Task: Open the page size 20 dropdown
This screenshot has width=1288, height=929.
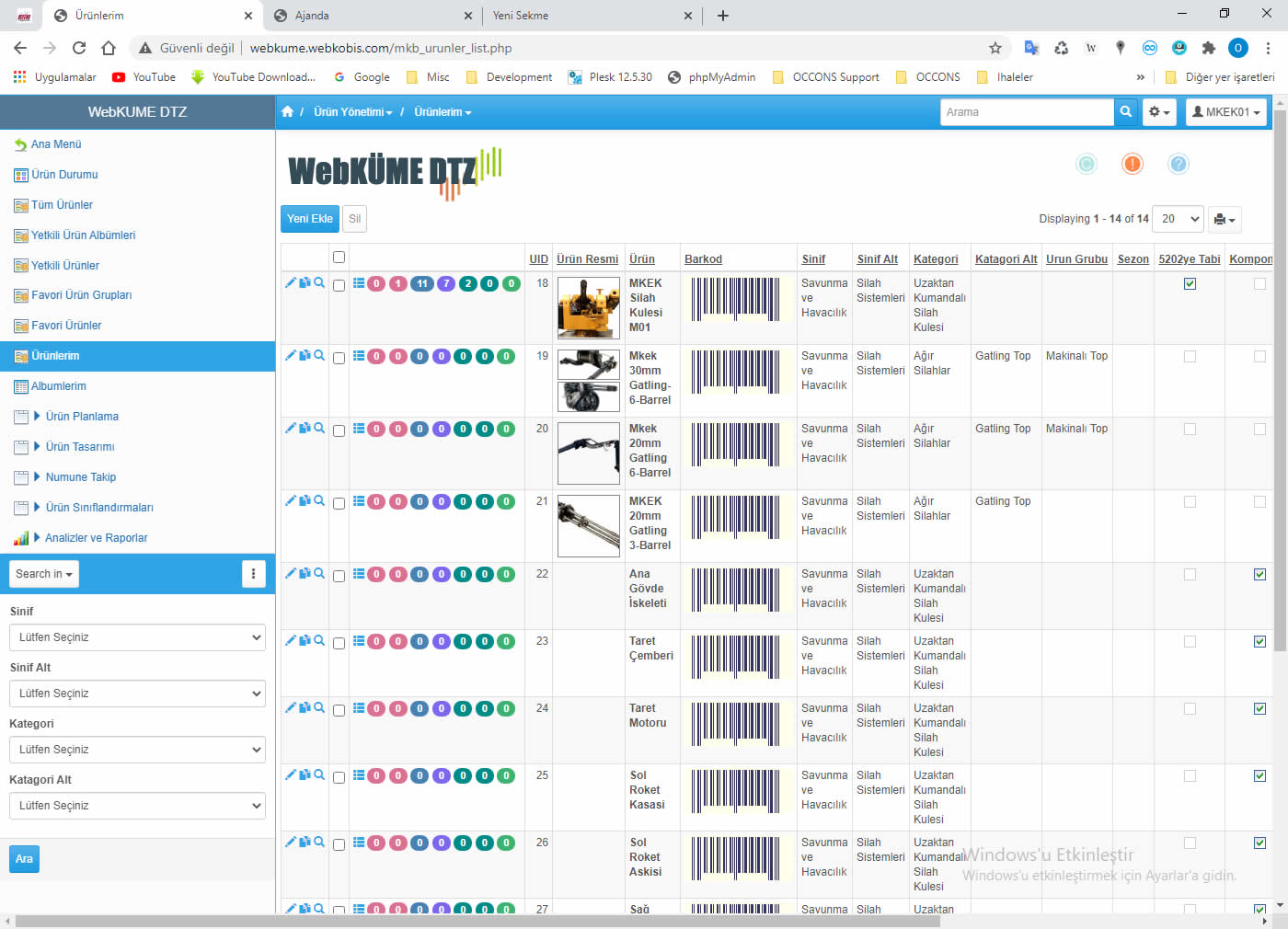Action: click(1178, 219)
